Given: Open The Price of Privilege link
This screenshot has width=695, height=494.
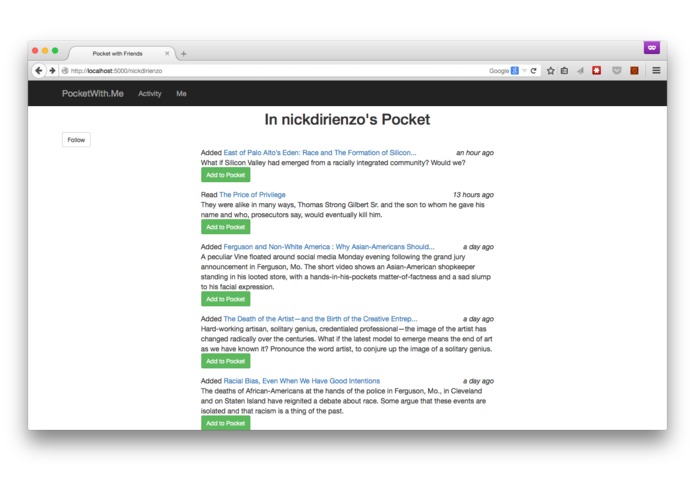Looking at the screenshot, I should (x=252, y=194).
